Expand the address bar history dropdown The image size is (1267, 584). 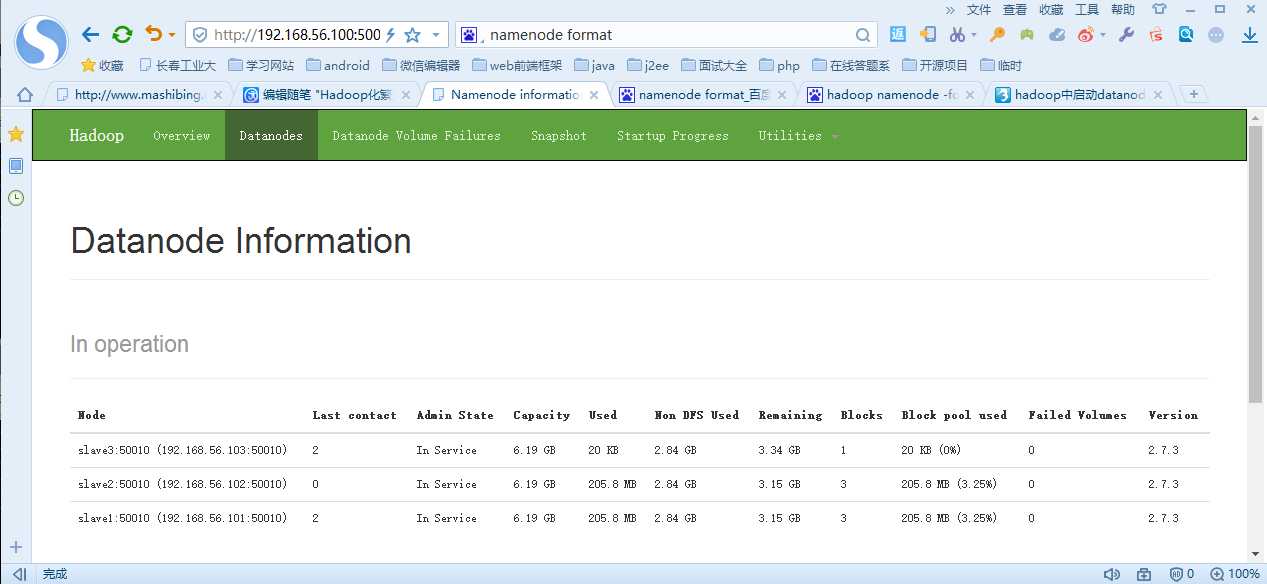coord(436,34)
